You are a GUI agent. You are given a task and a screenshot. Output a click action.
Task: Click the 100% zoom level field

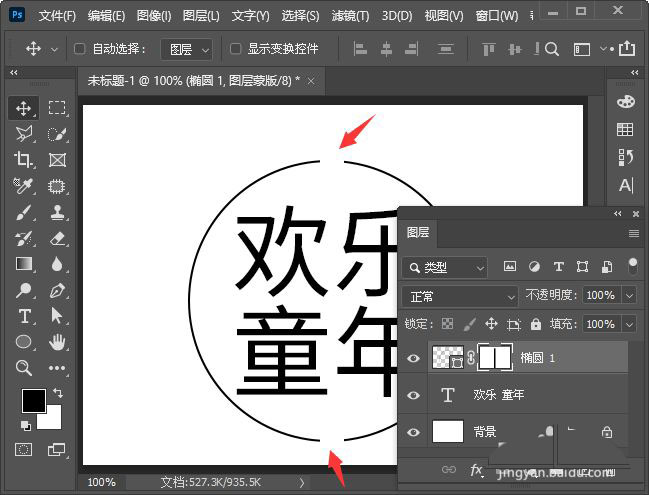pos(102,482)
